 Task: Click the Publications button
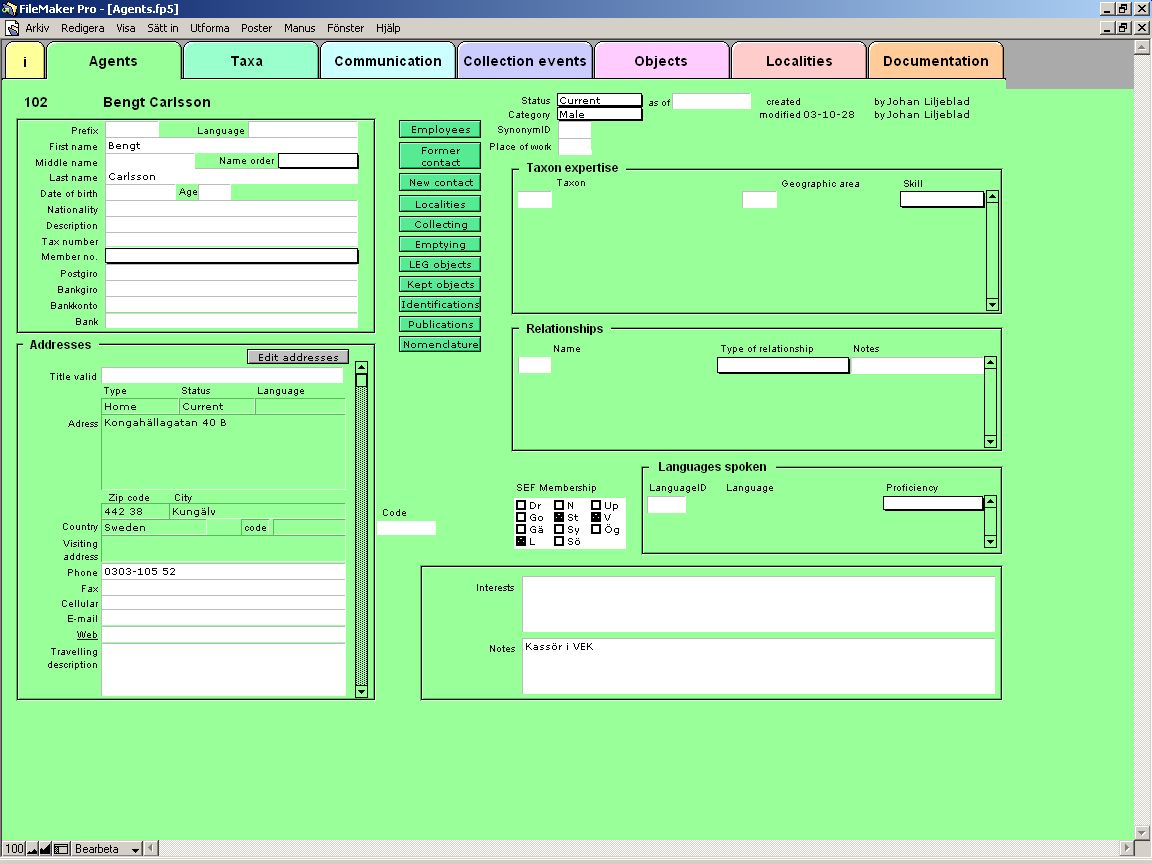(440, 325)
